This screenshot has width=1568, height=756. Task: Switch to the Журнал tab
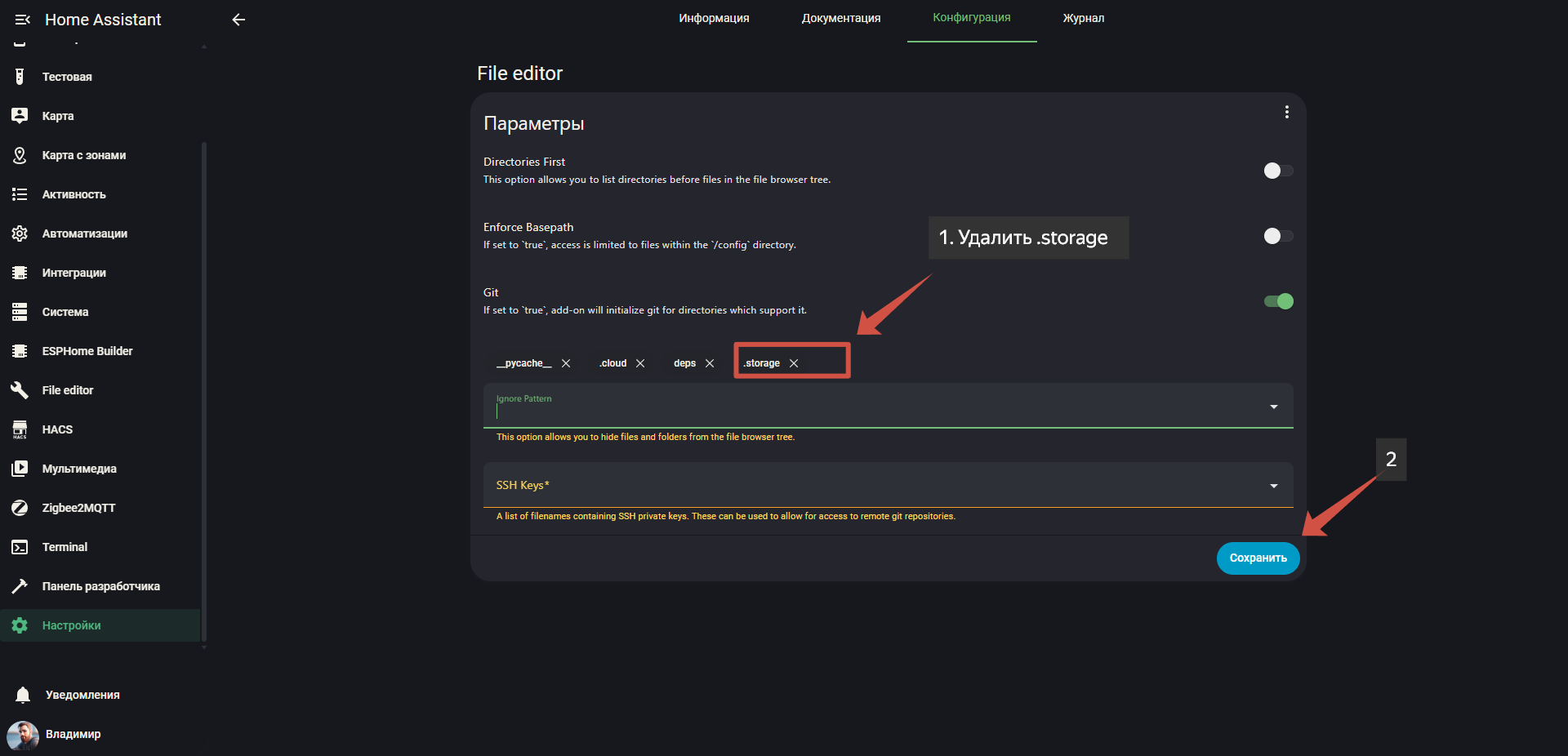pyautogui.click(x=1083, y=18)
